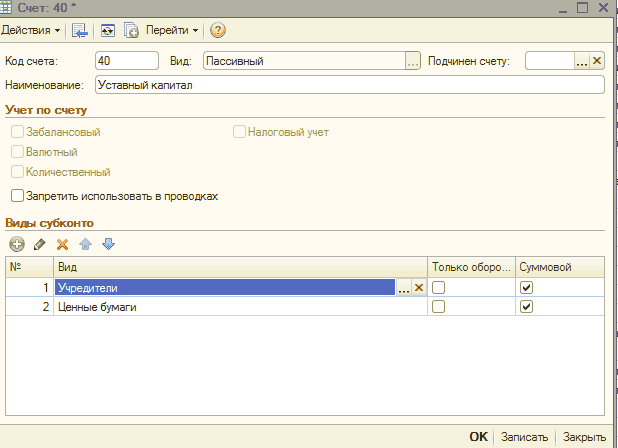Move subconto row down arrow

(108, 244)
